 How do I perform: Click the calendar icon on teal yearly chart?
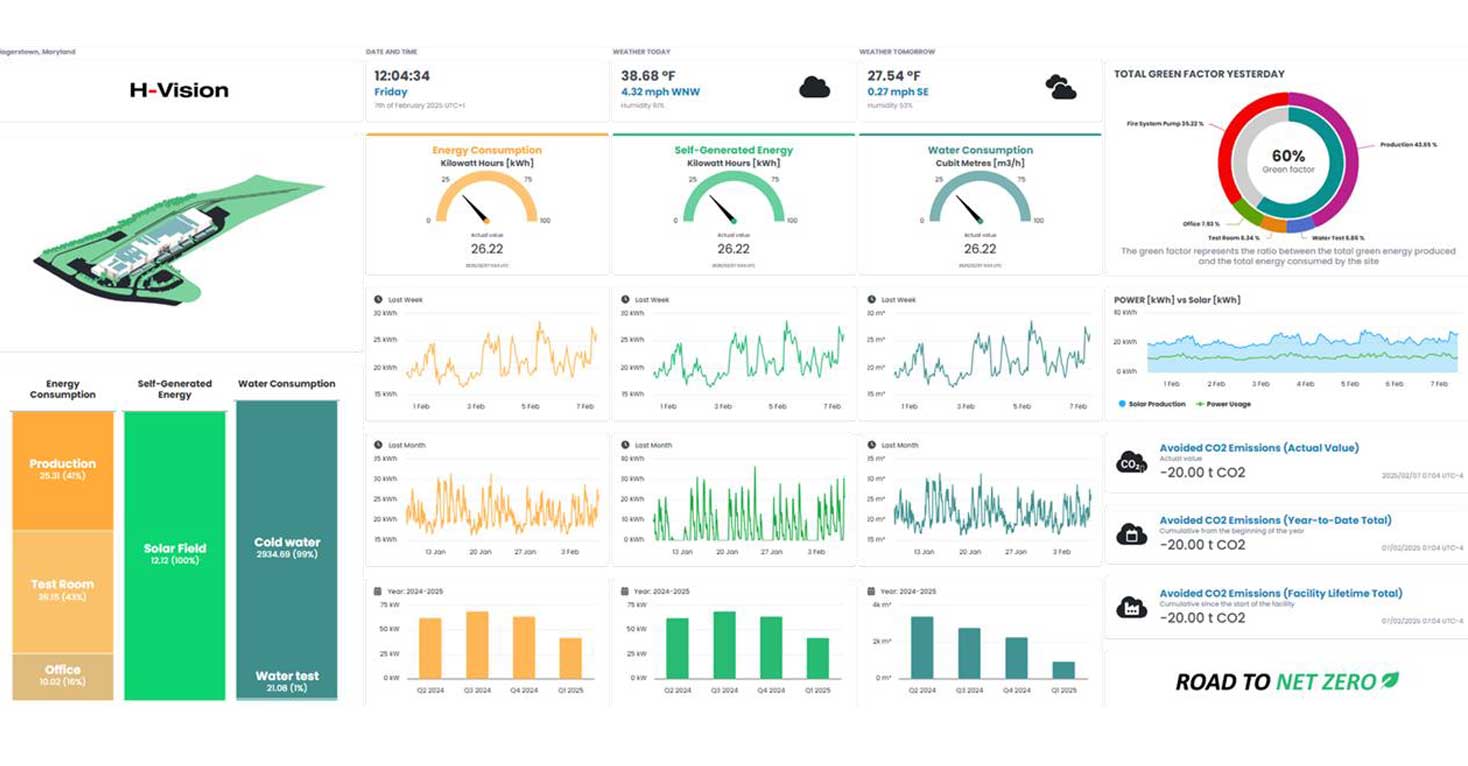[871, 591]
